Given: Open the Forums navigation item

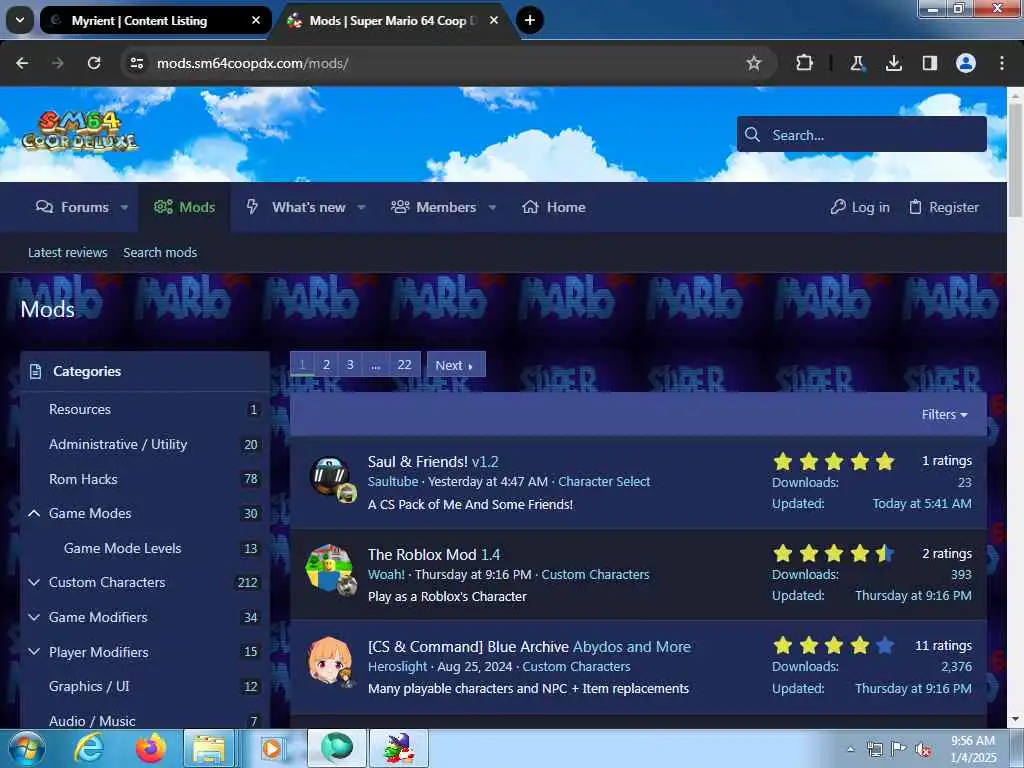Looking at the screenshot, I should [72, 207].
